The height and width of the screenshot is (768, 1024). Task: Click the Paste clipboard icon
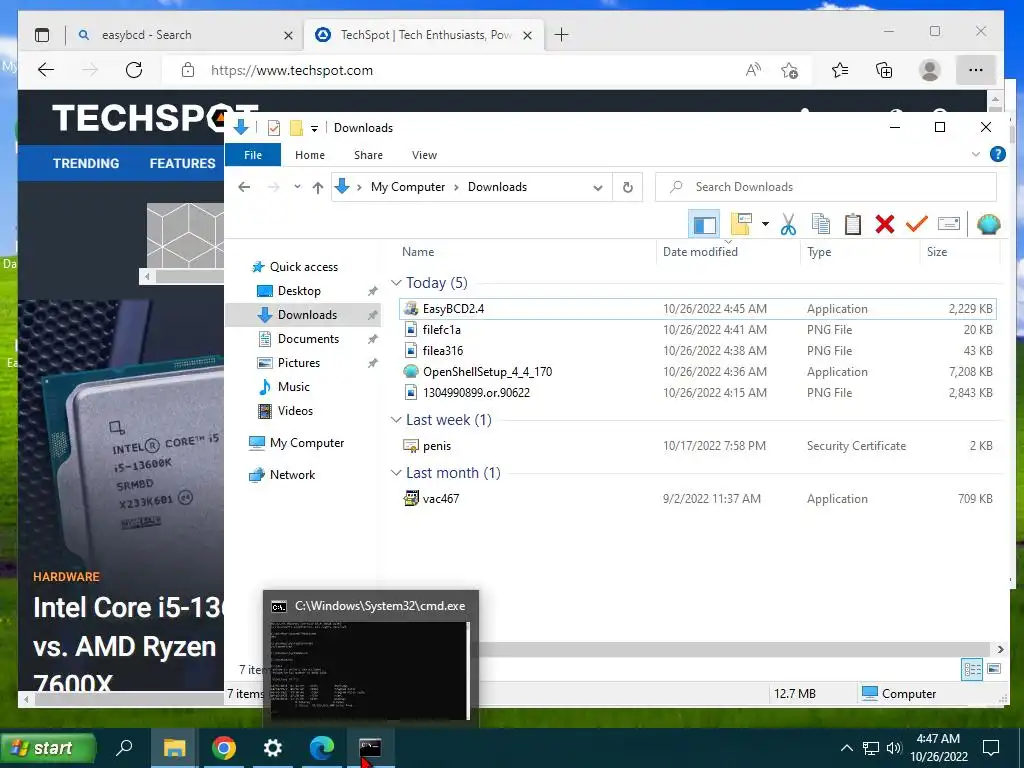click(x=852, y=225)
